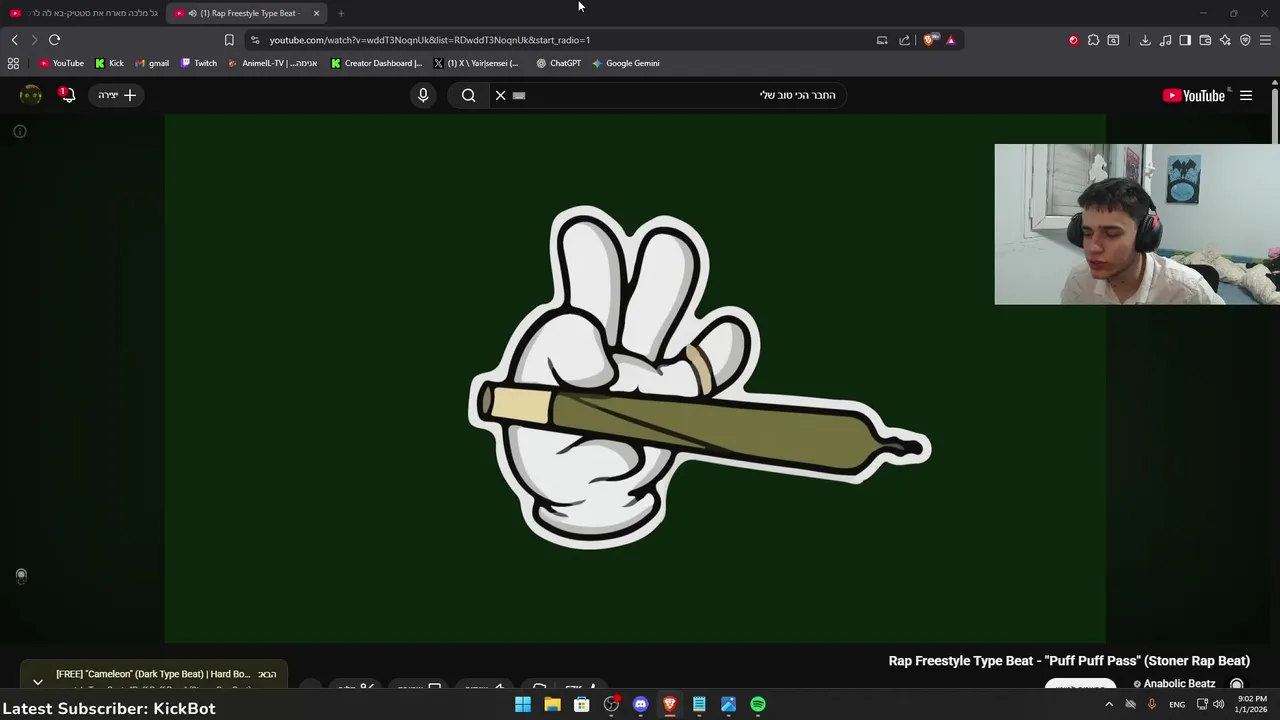
Task: Open the YouTube guide hamburger menu
Action: coord(1246,95)
